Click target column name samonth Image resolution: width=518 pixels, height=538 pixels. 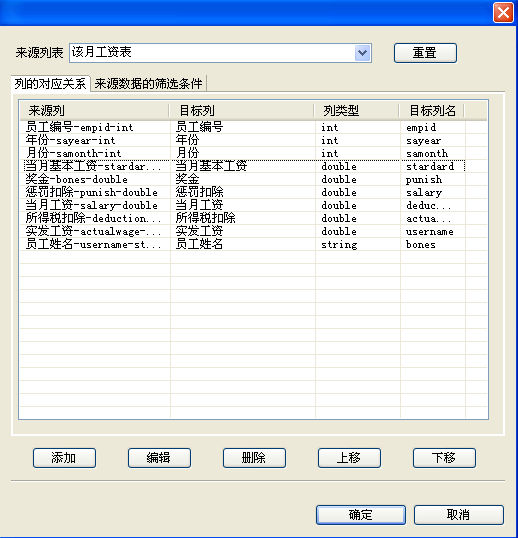point(427,153)
